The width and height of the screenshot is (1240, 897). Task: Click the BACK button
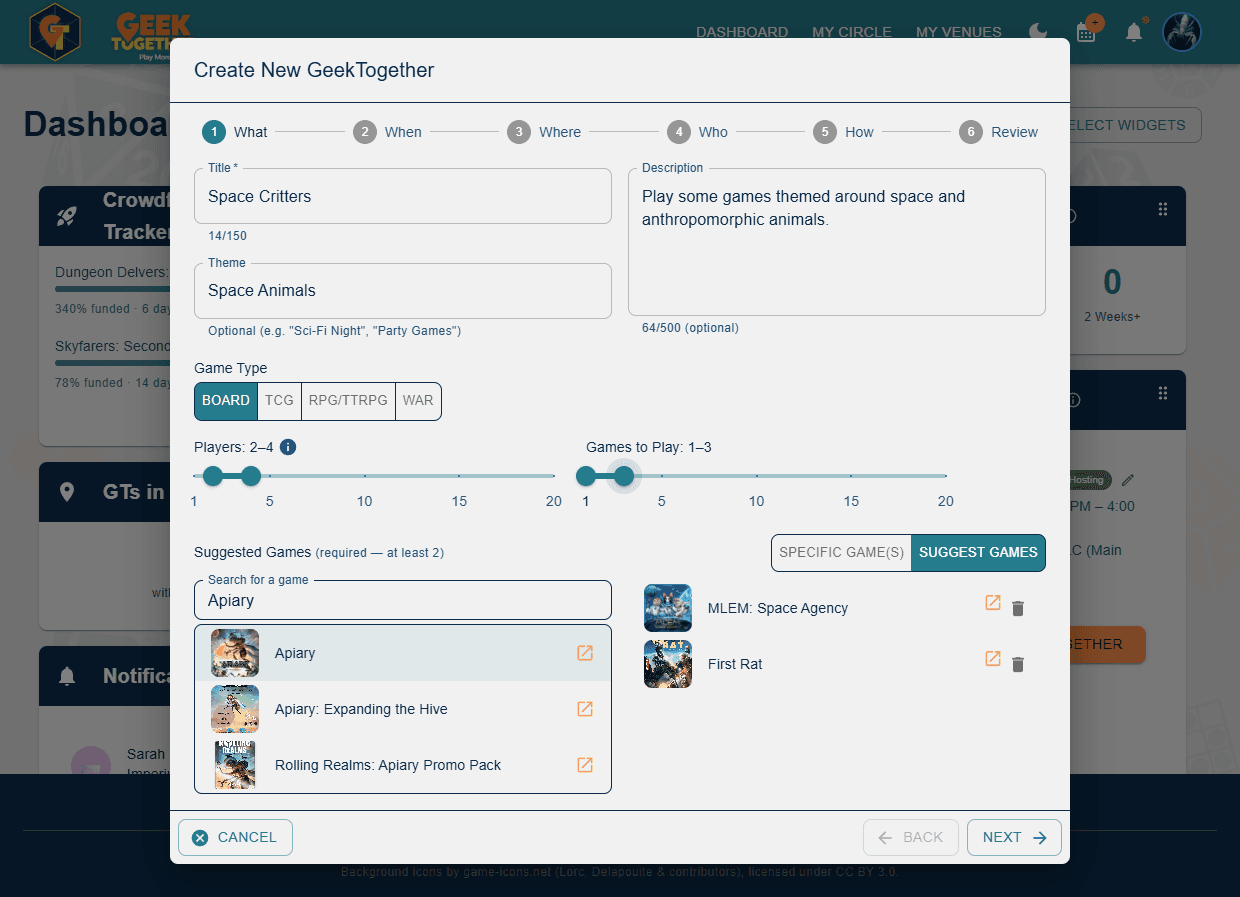point(911,837)
